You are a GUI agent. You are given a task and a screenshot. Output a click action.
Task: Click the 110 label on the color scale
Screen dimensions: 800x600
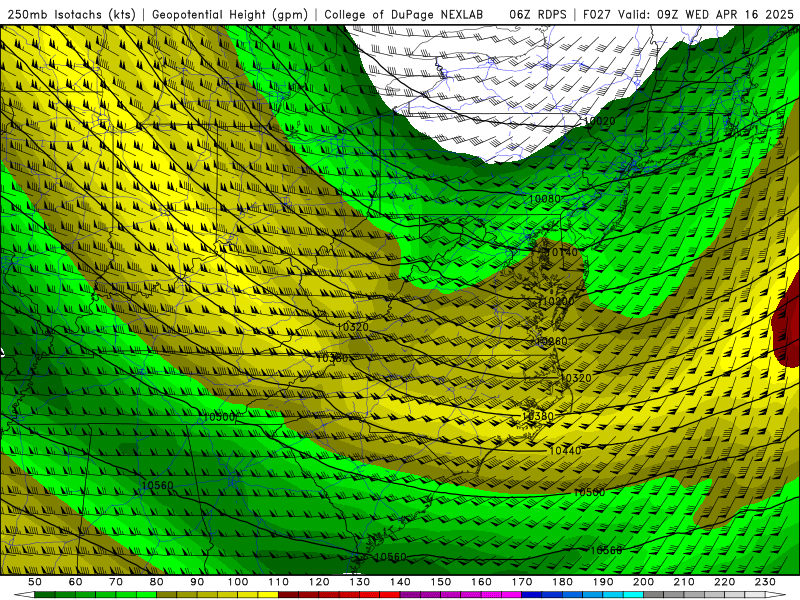click(279, 582)
